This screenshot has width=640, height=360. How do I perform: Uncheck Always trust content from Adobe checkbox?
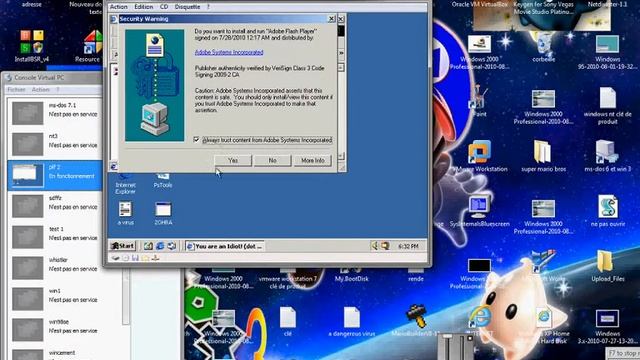[196, 140]
